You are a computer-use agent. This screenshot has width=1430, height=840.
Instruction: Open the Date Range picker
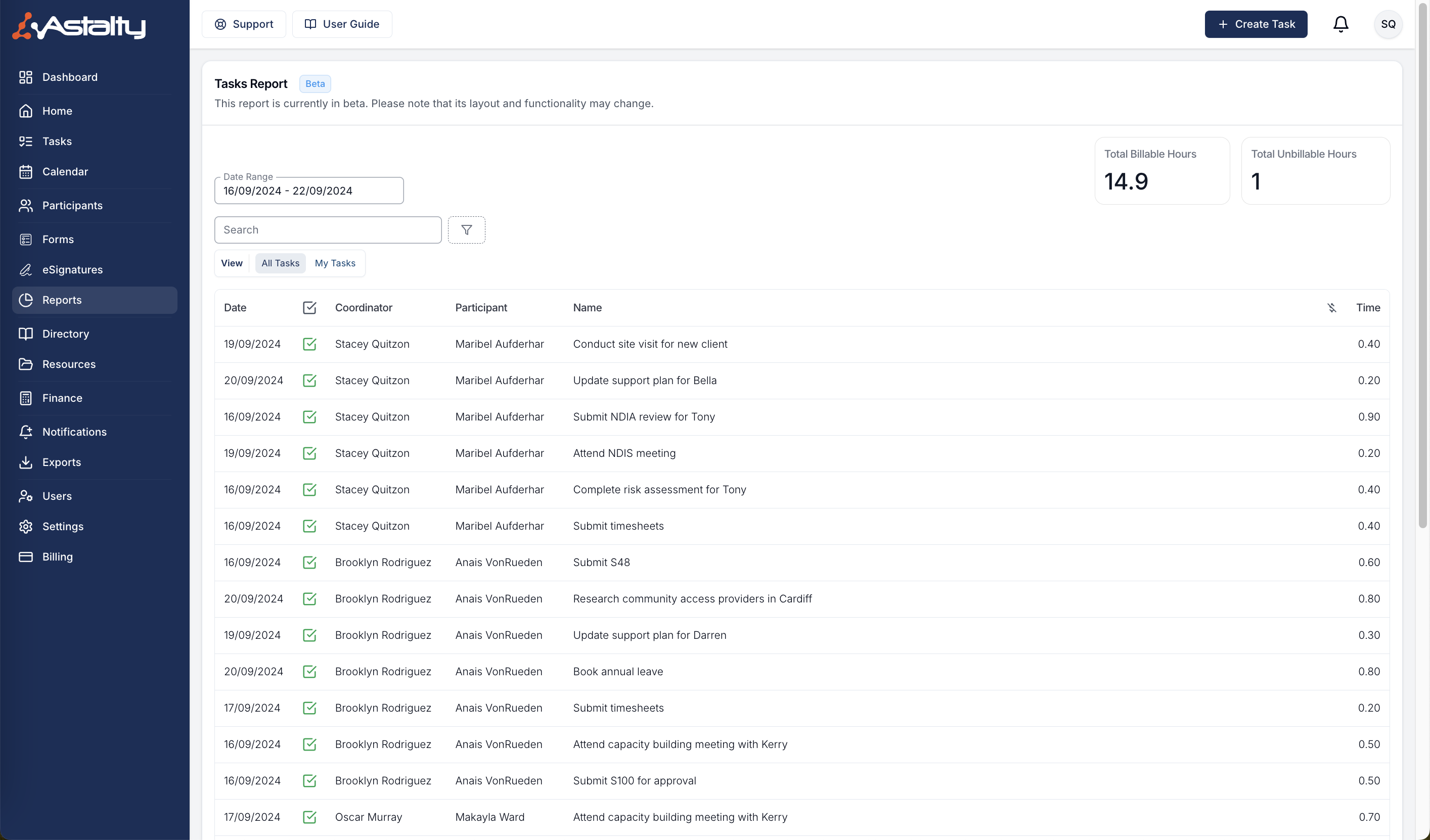308,191
